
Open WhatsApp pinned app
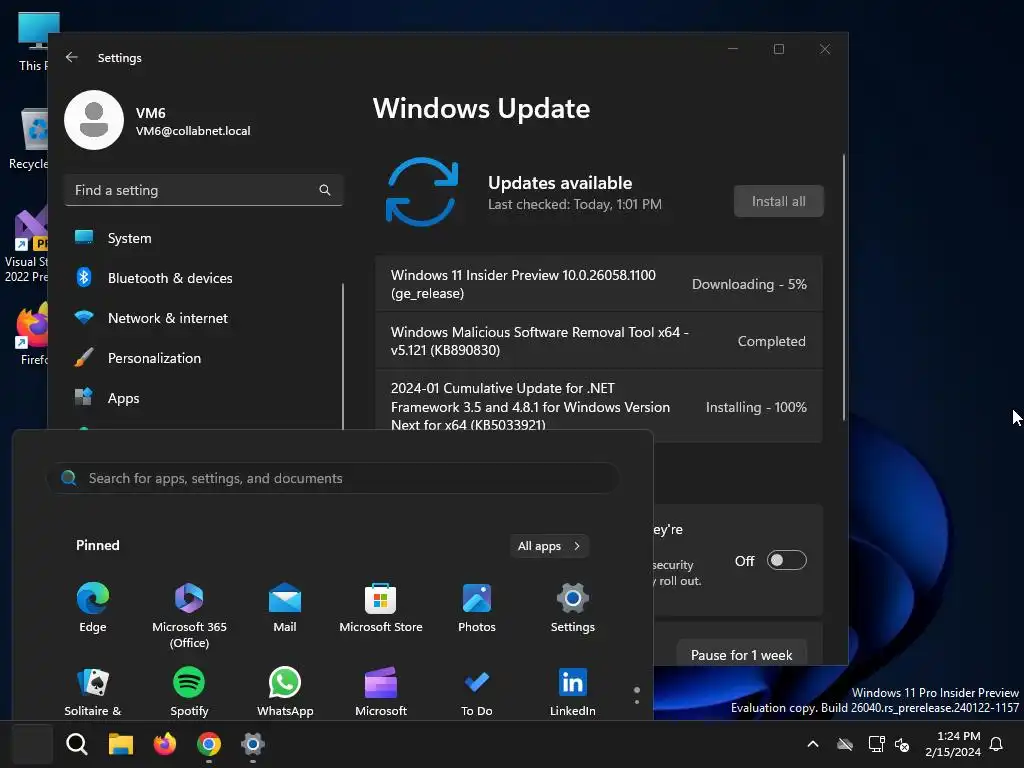285,692
